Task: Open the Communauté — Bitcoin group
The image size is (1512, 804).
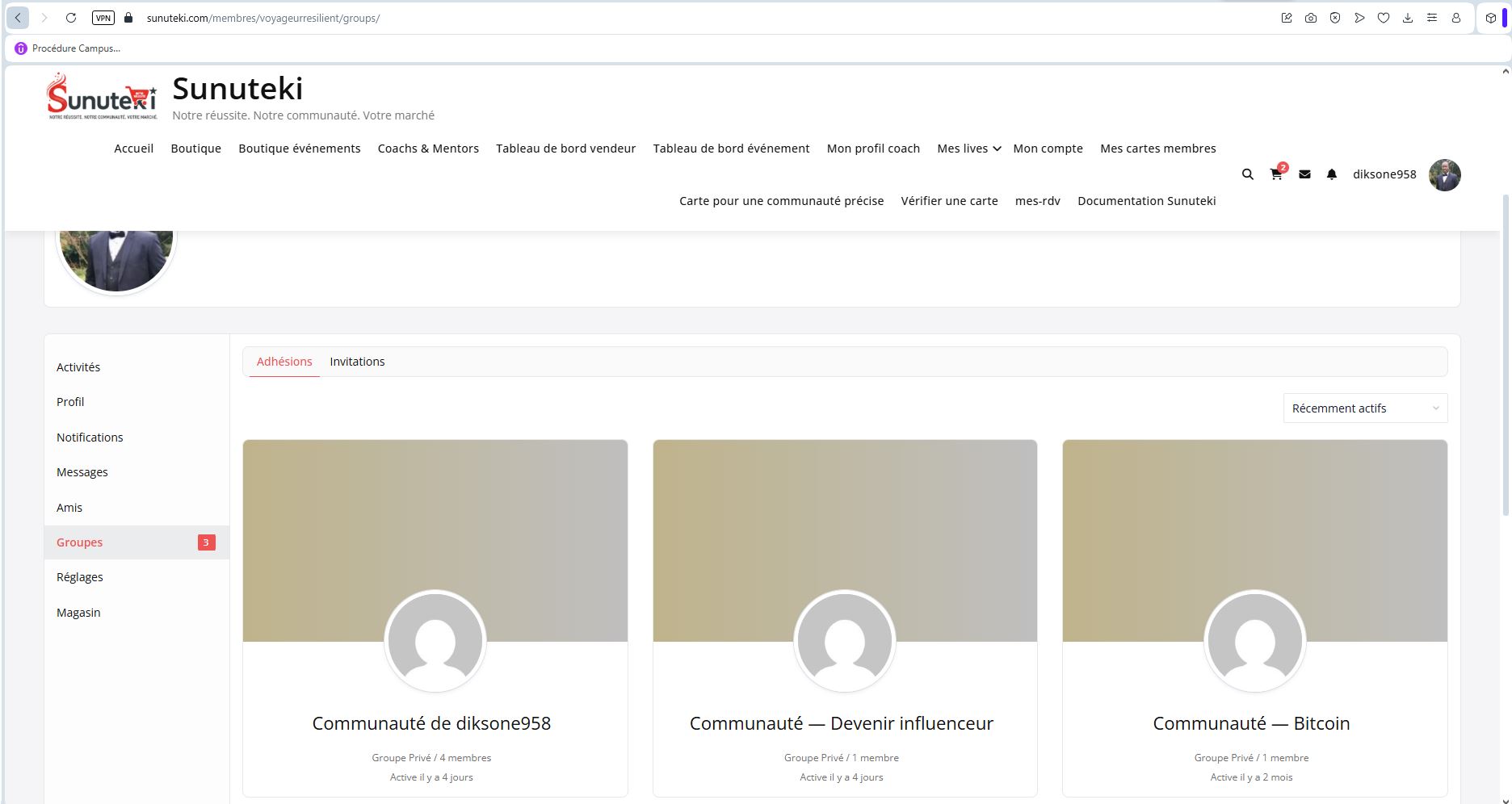Action: pyautogui.click(x=1251, y=723)
